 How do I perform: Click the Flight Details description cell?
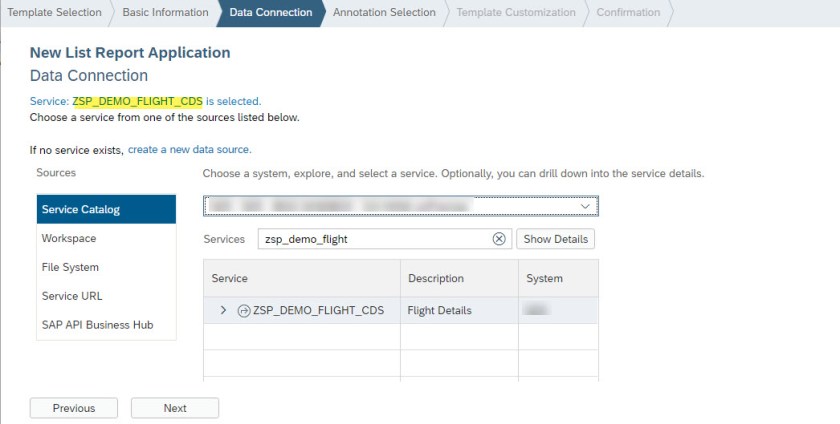(440, 311)
